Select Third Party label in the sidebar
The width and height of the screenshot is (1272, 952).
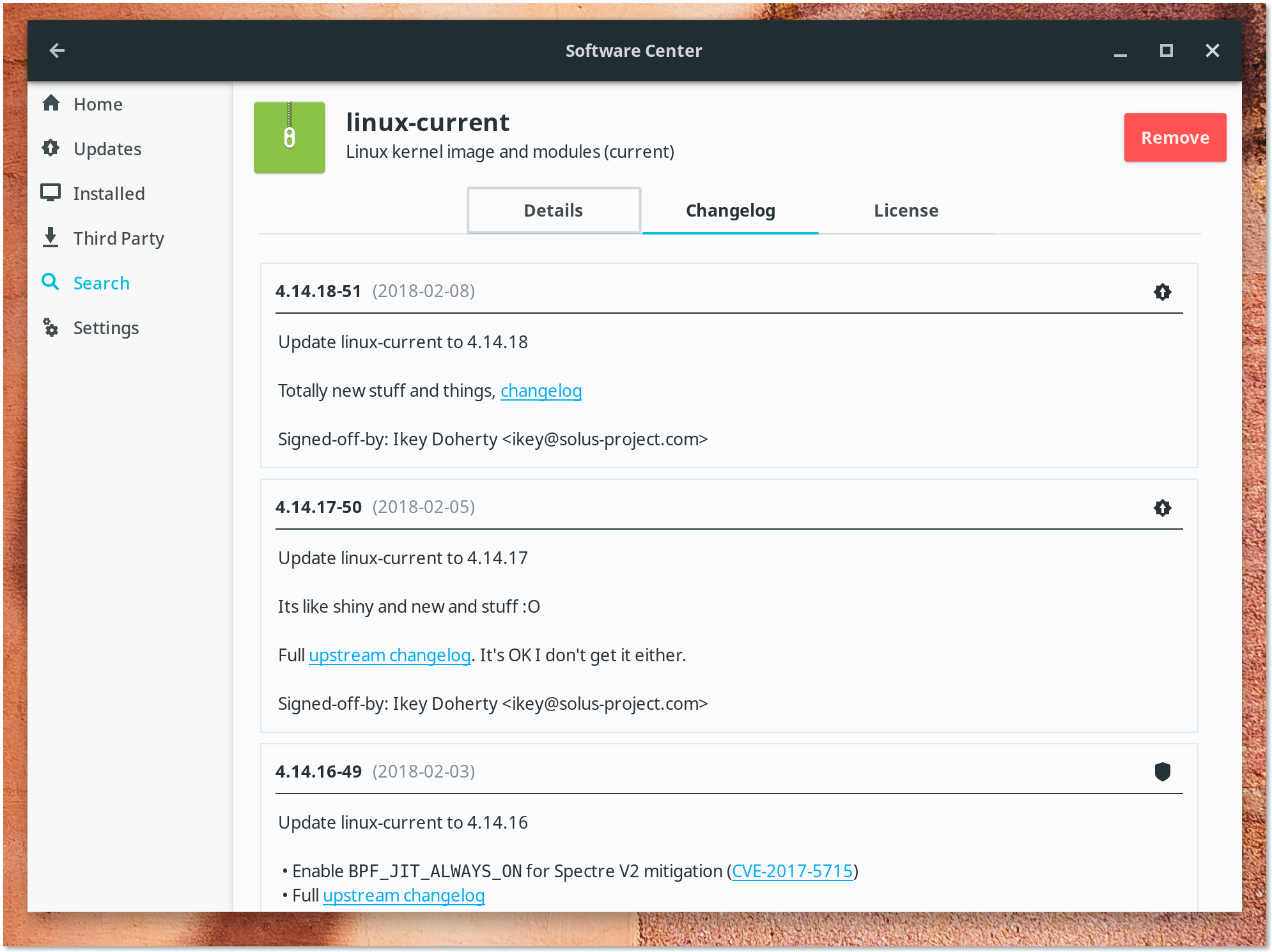coord(119,238)
